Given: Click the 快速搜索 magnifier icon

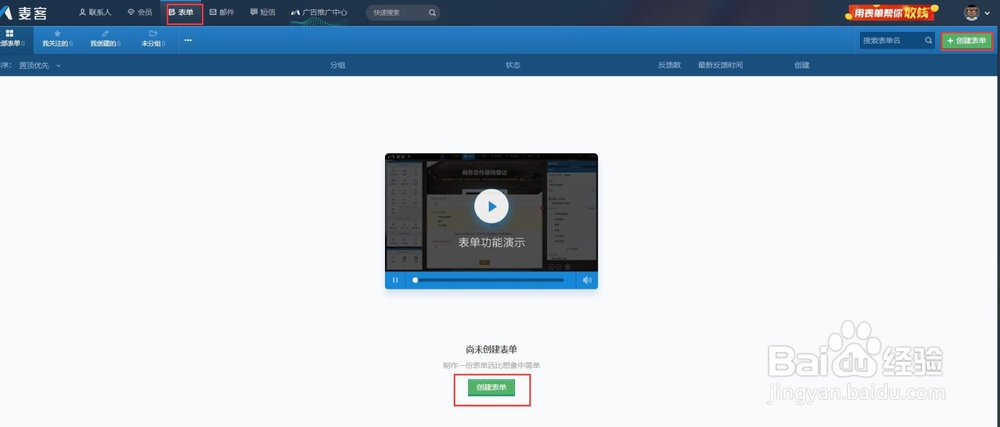Looking at the screenshot, I should coord(432,12).
